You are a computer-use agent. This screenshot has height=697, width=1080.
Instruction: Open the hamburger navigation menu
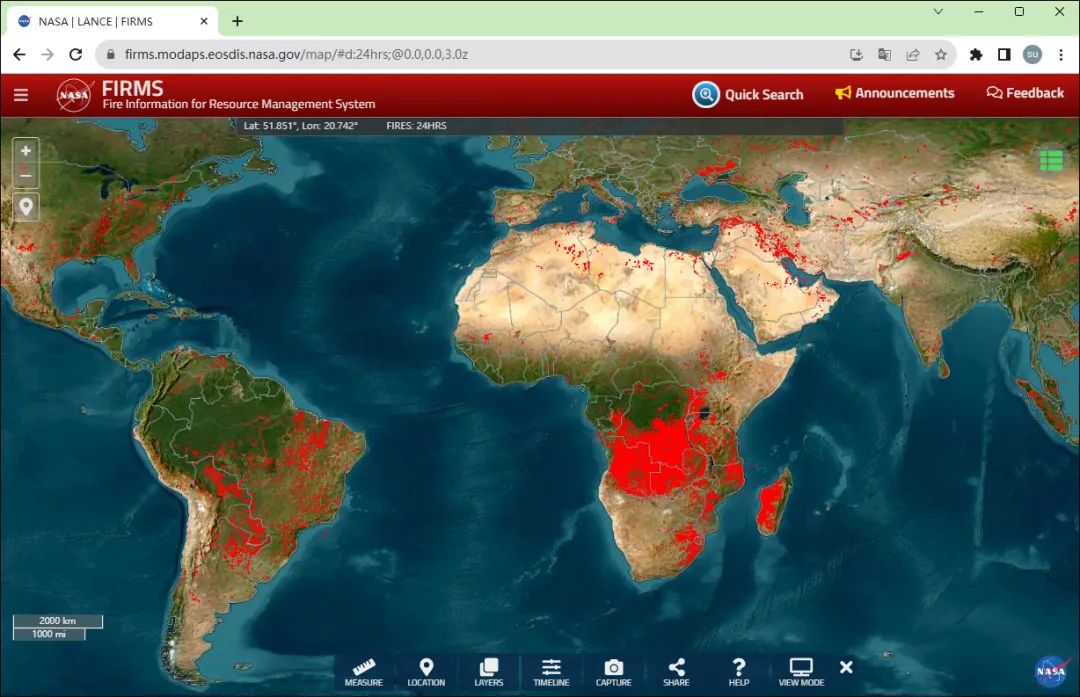(x=21, y=95)
